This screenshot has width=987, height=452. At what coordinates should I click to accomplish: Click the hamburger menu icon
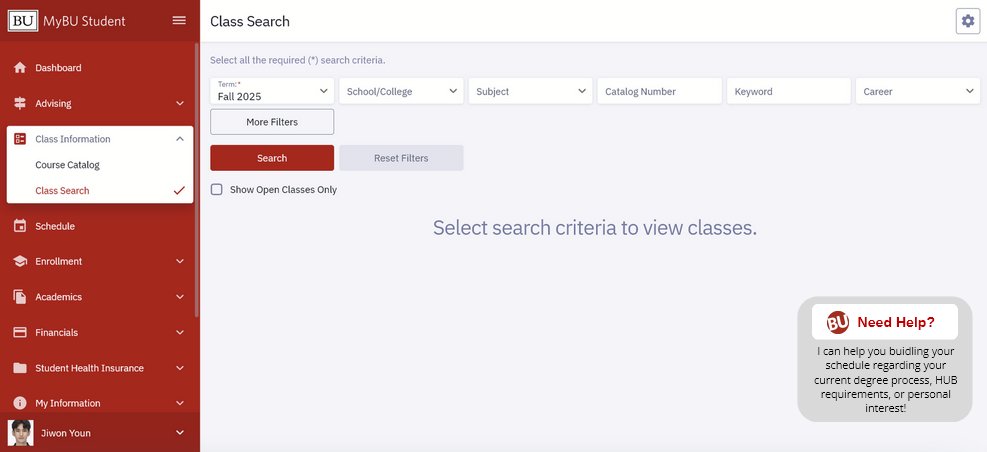179,21
